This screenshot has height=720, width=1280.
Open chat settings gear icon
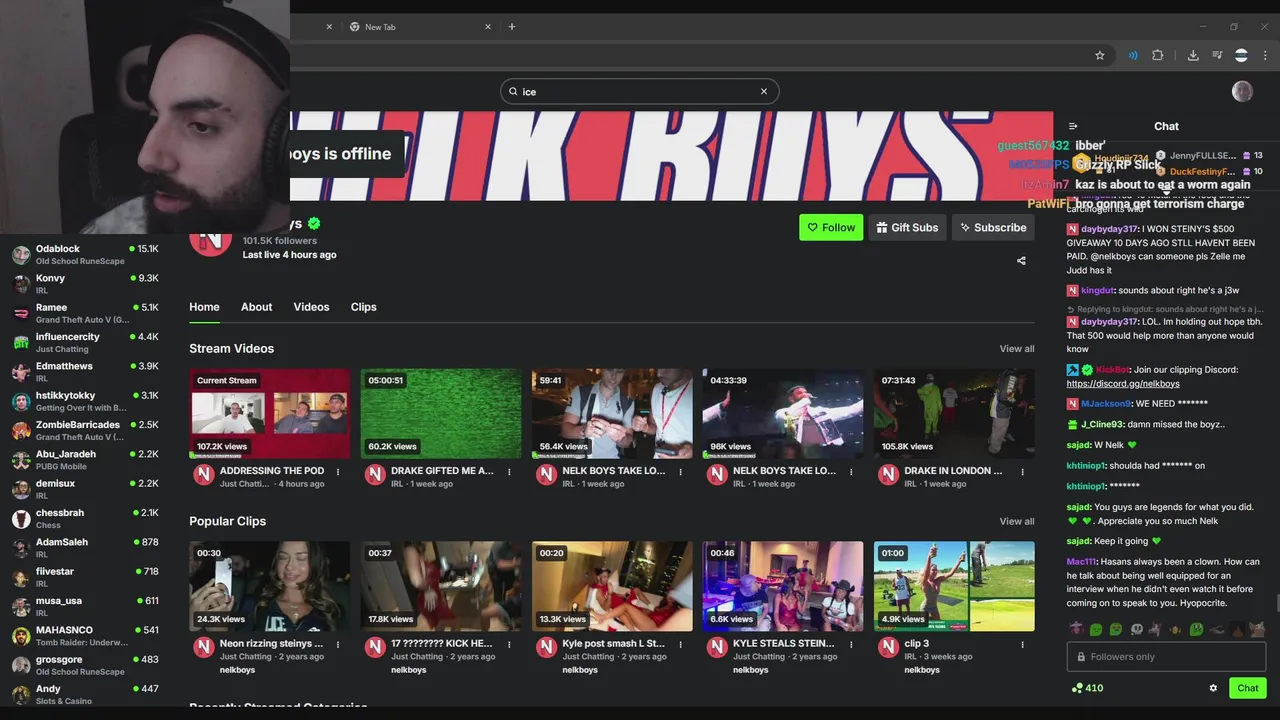(x=1213, y=688)
